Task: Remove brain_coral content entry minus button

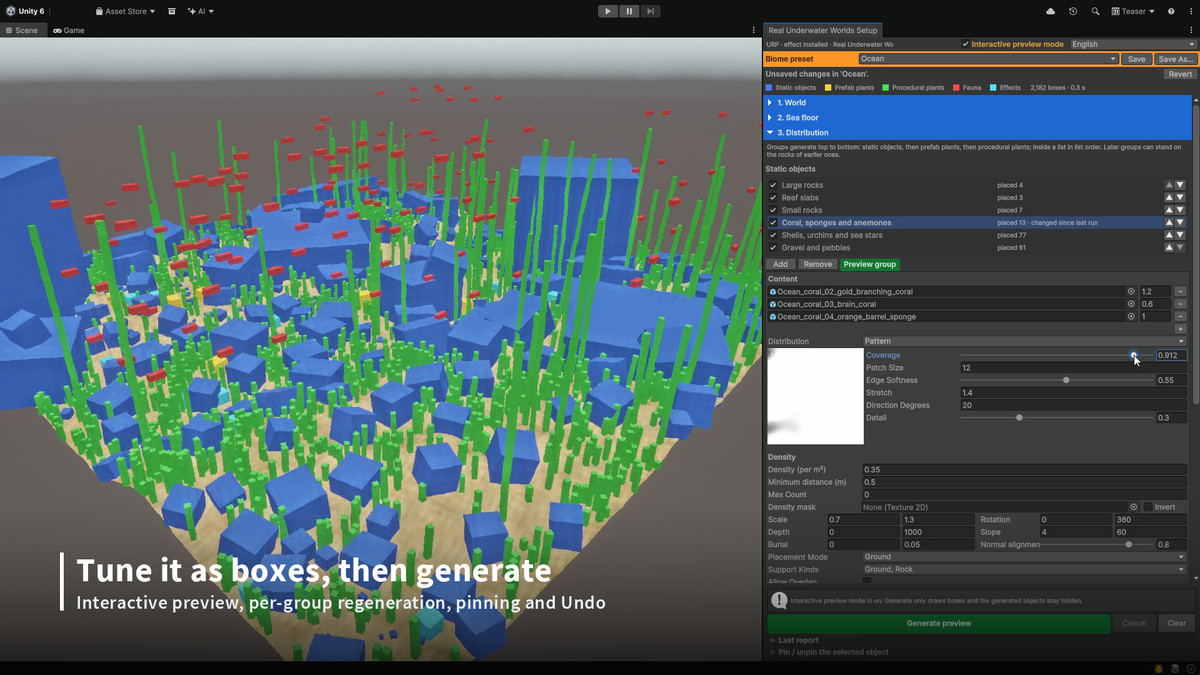Action: [1180, 304]
